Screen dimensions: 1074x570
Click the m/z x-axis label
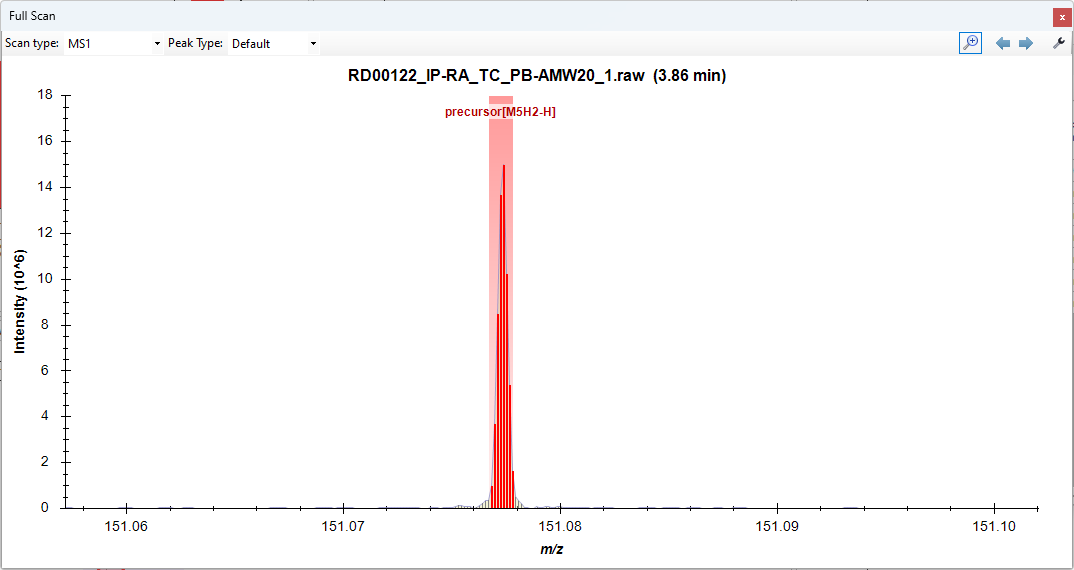pyautogui.click(x=551, y=549)
